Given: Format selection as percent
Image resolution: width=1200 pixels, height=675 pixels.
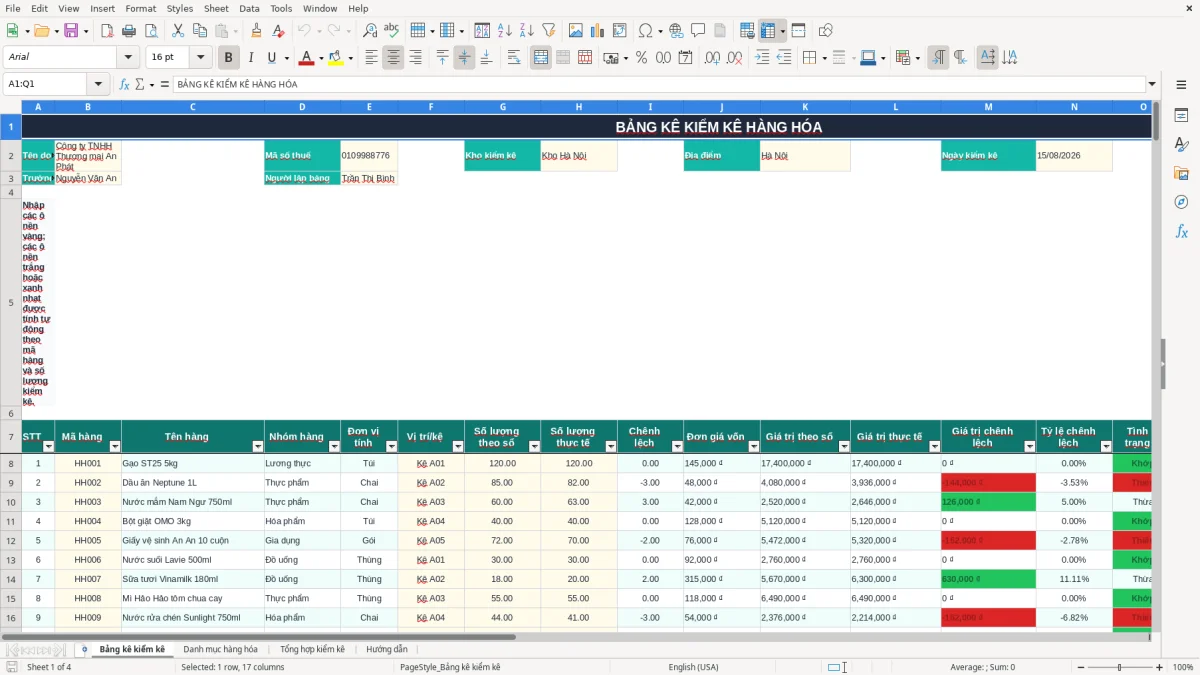Looking at the screenshot, I should (x=641, y=58).
